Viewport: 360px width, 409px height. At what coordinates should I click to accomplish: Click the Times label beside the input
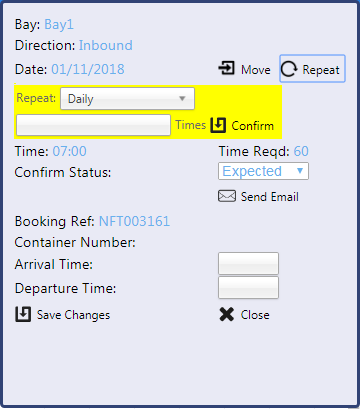click(x=191, y=125)
